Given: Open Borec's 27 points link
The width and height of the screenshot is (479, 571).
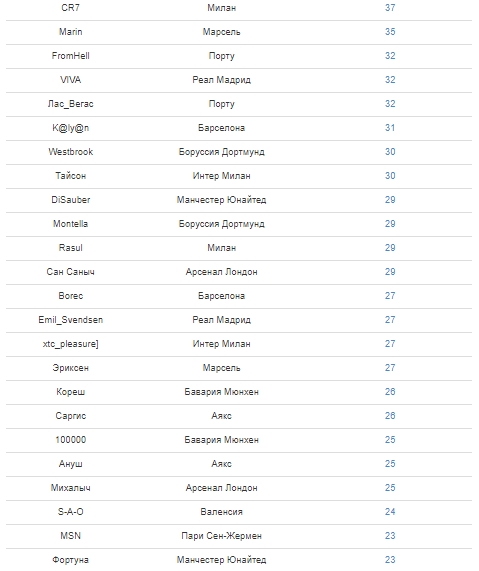Looking at the screenshot, I should tap(390, 296).
